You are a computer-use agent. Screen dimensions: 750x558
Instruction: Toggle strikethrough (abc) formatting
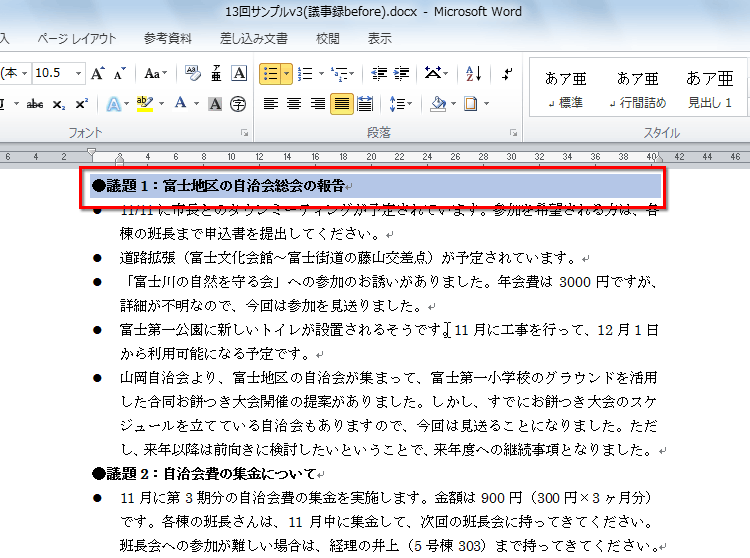point(34,104)
